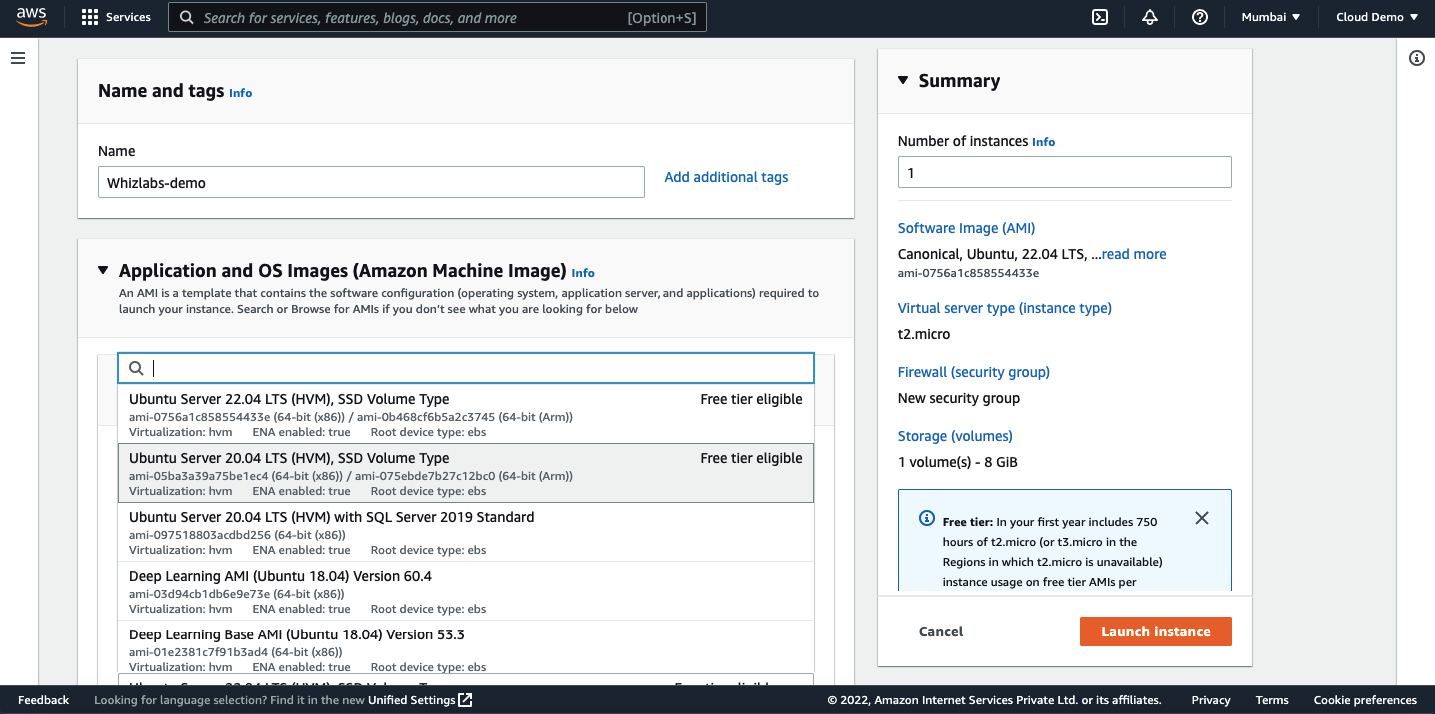Click the AMI search input field

[x=466, y=368]
